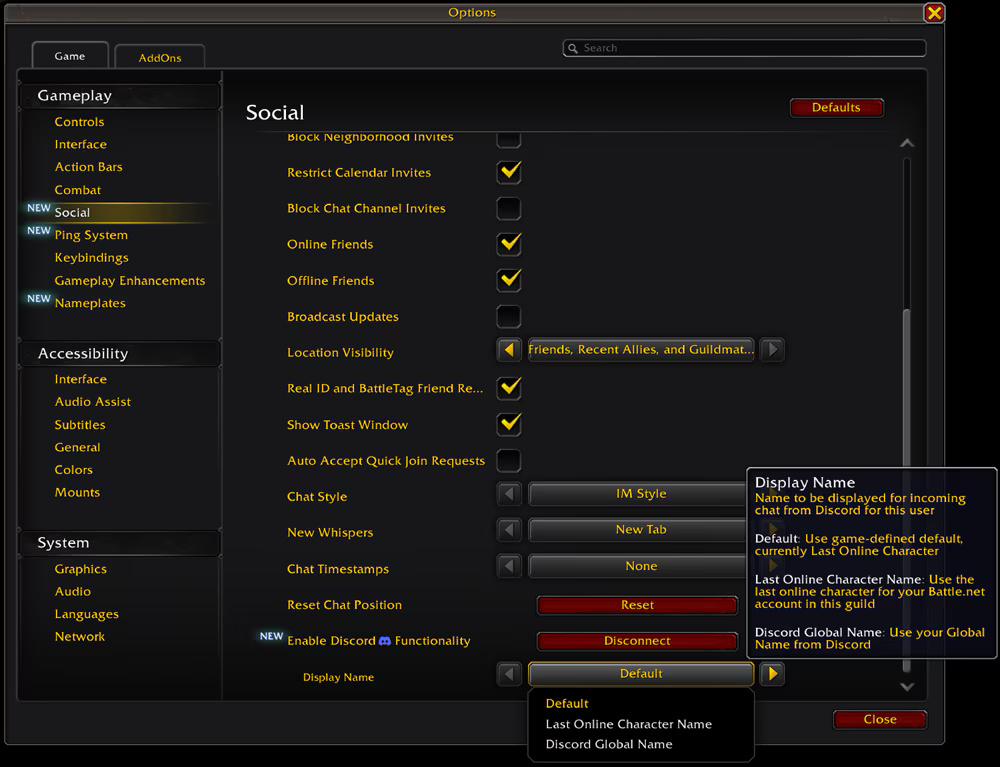Click New Whispers previous arrow

pyautogui.click(x=509, y=530)
